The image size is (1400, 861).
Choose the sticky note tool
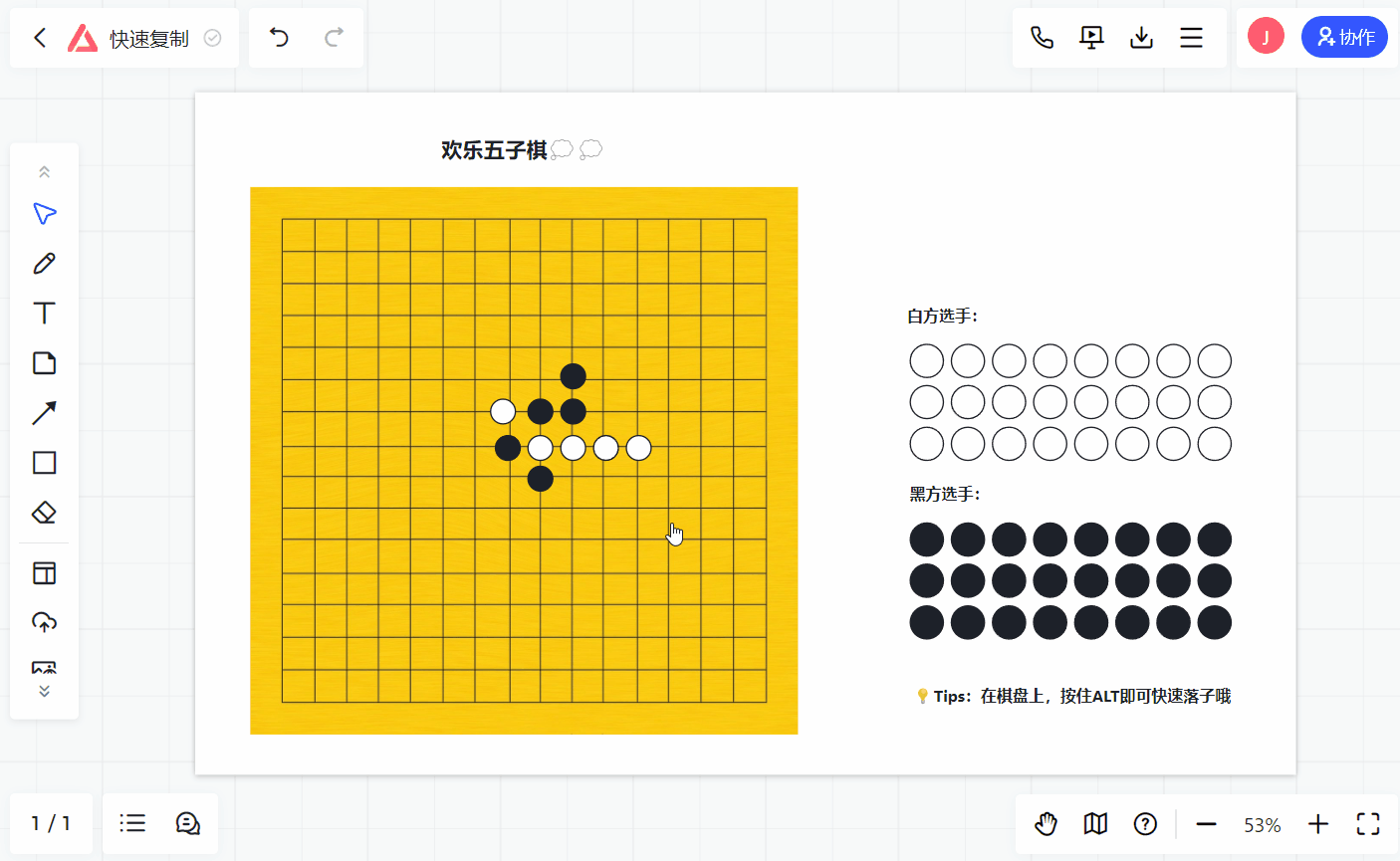(44, 363)
